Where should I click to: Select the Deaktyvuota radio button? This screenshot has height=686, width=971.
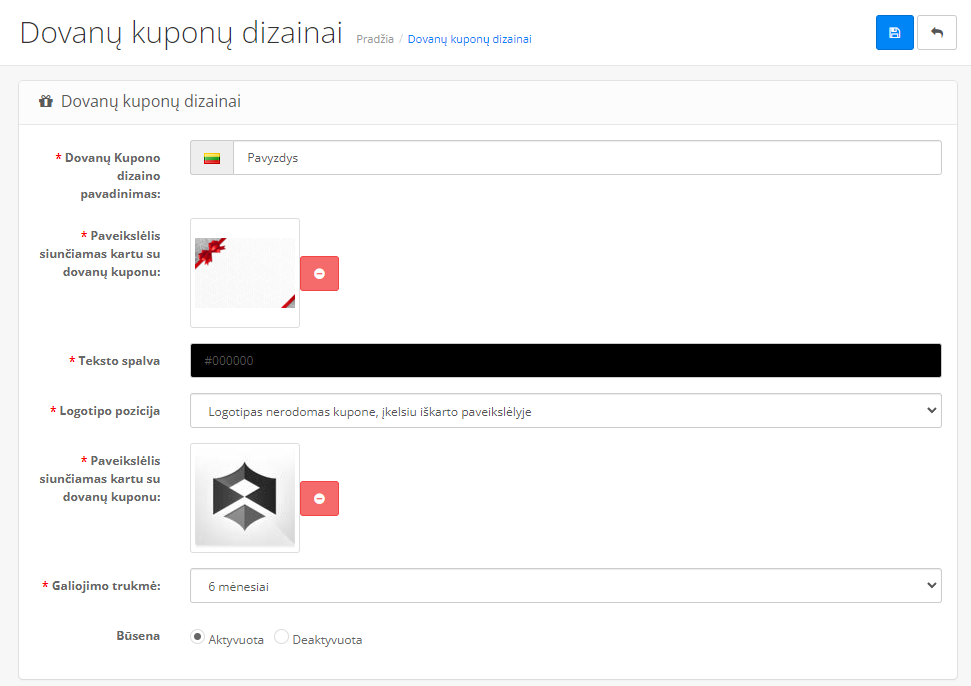click(281, 636)
